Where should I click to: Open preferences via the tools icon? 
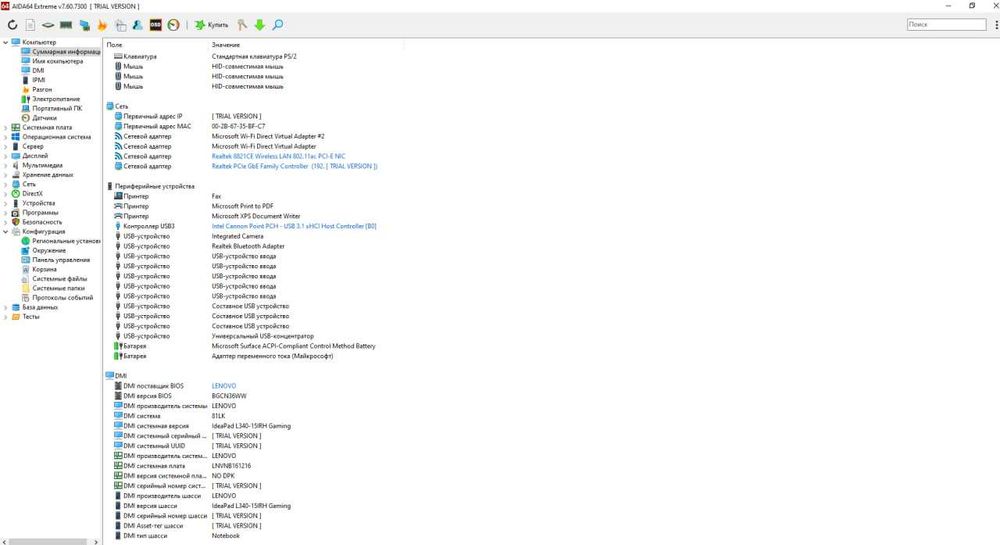(x=242, y=25)
